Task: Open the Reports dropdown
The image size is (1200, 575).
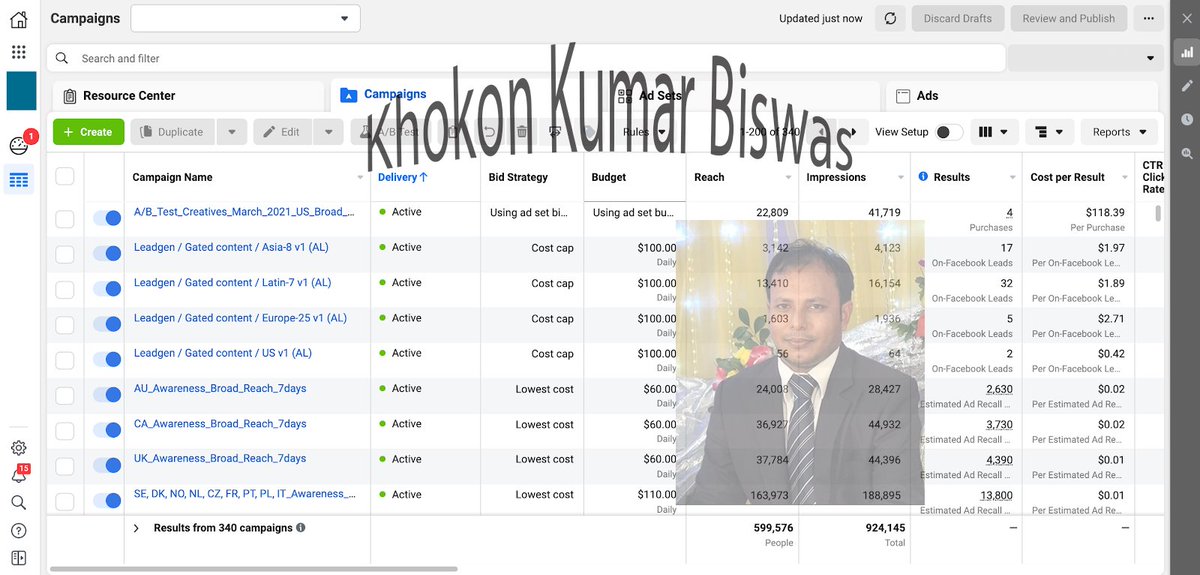Action: [x=1119, y=132]
